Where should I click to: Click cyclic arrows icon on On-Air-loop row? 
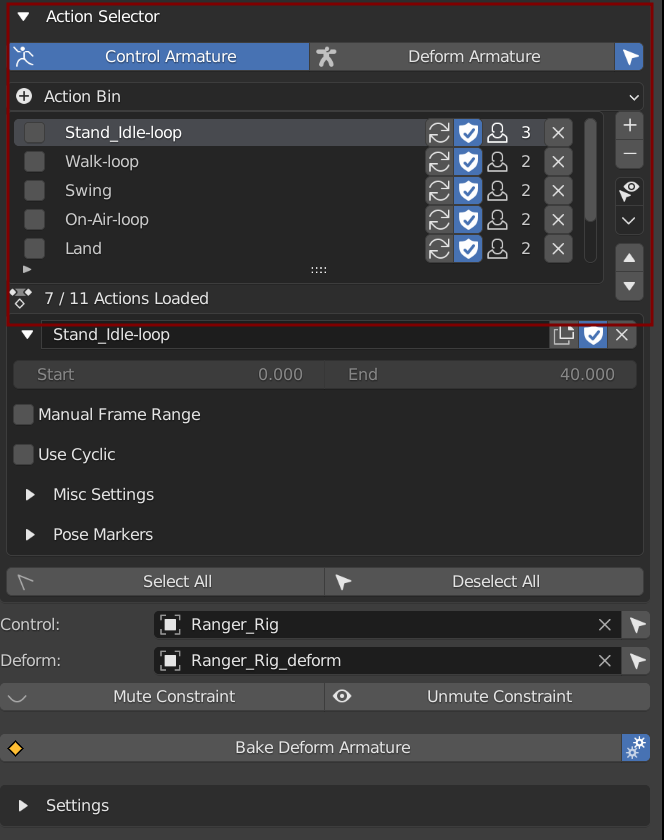click(439, 219)
